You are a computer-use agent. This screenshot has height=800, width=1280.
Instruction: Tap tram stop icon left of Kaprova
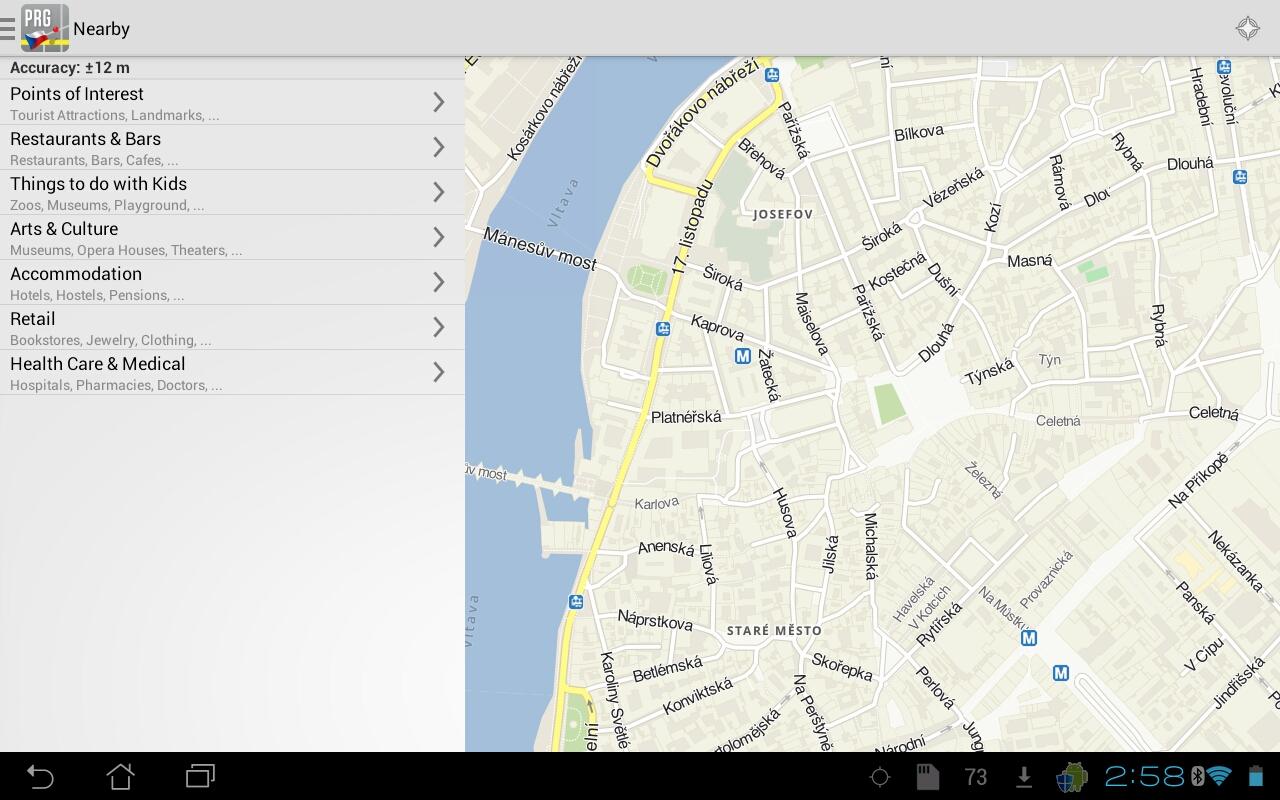pos(663,328)
